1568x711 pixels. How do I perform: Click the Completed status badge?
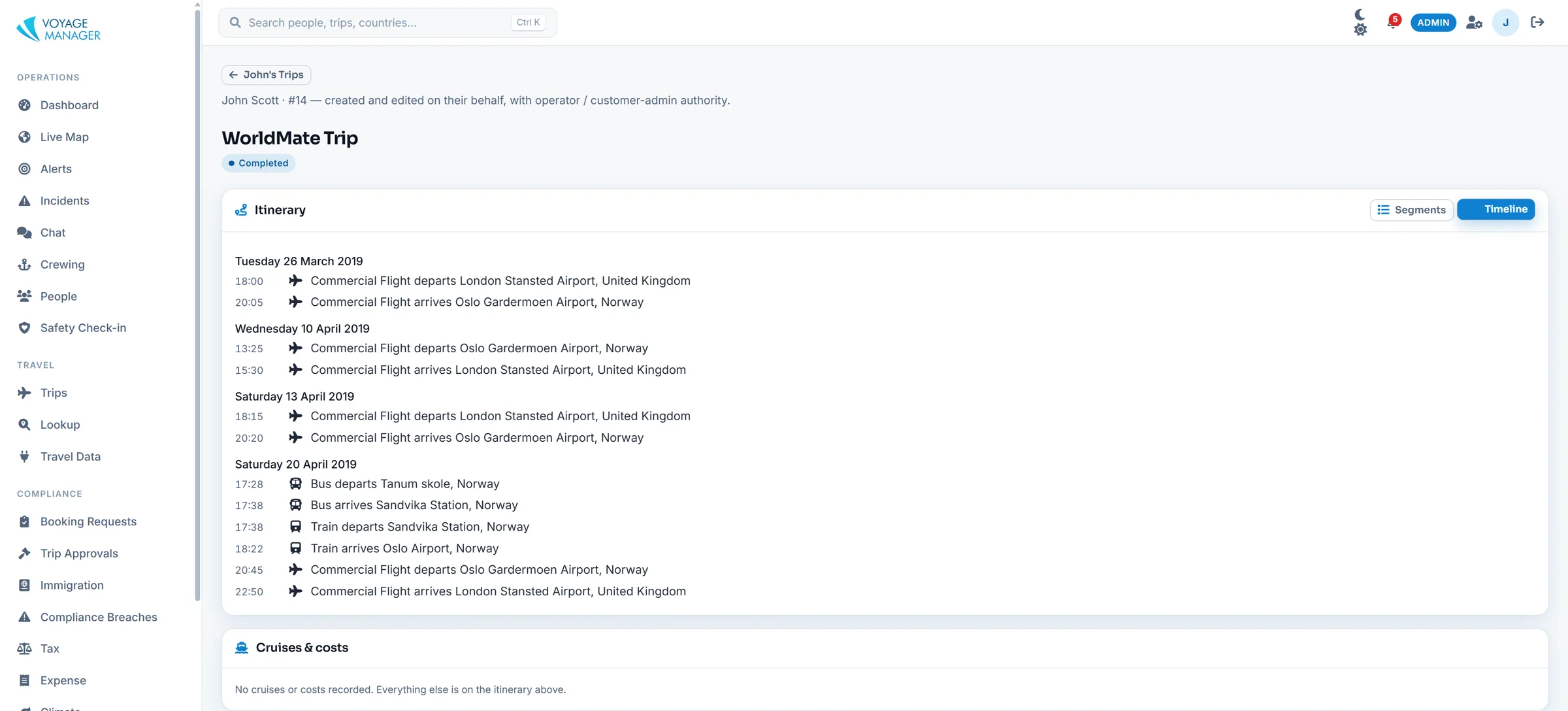click(258, 163)
